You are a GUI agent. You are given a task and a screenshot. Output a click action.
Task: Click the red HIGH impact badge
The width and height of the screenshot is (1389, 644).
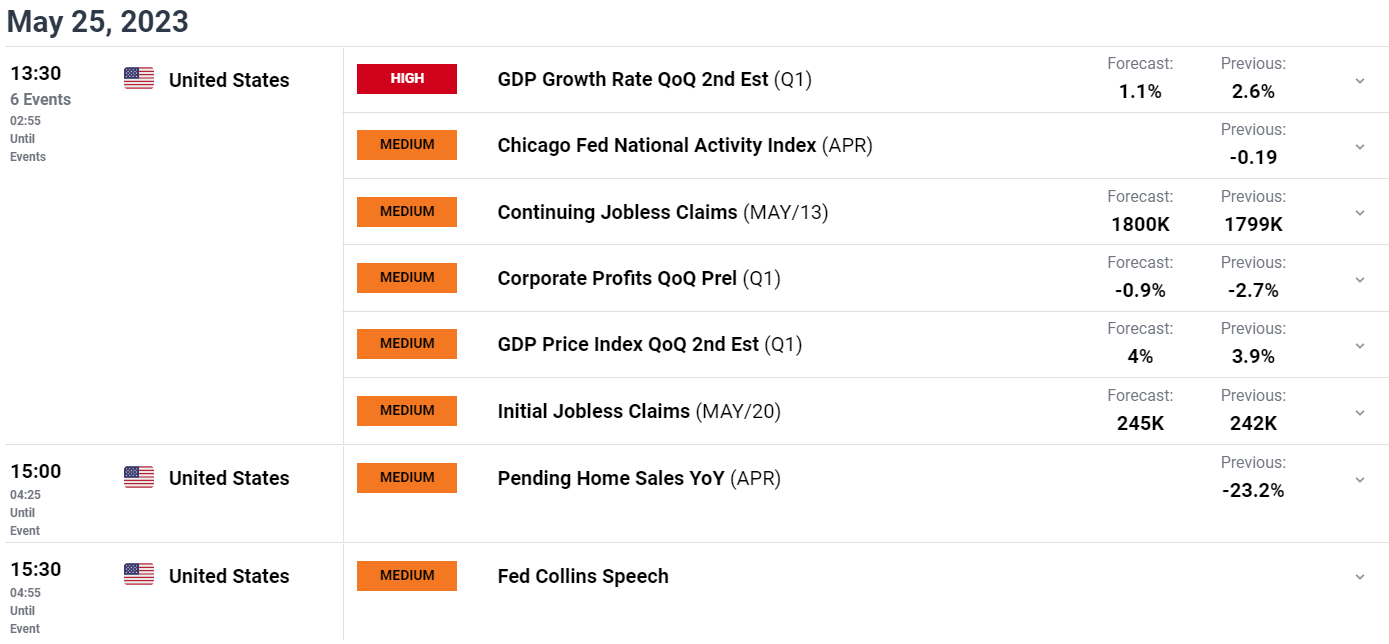(x=407, y=79)
